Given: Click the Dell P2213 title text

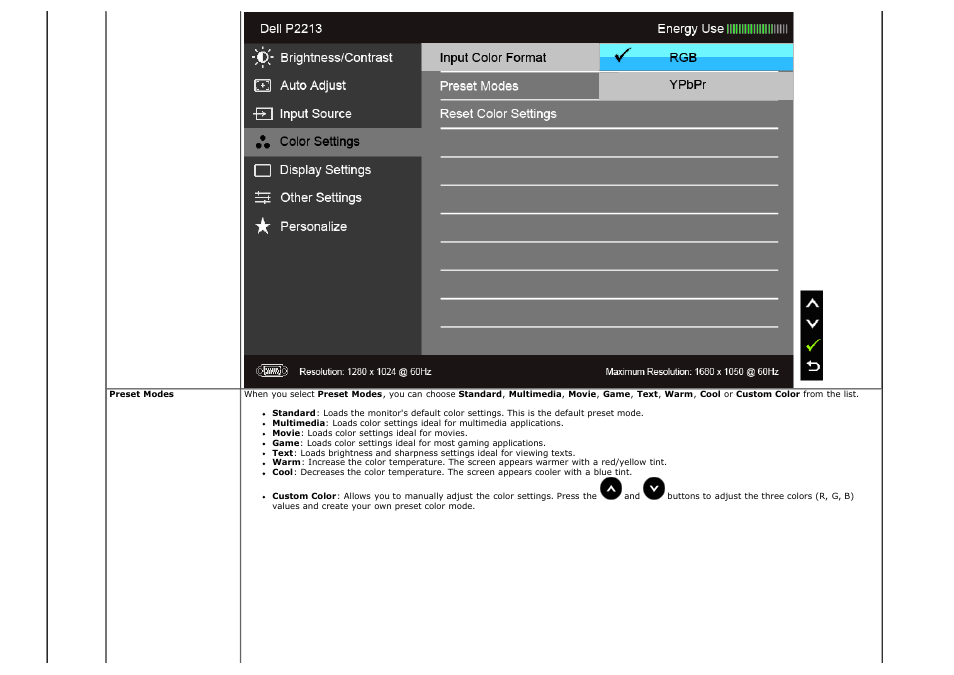Looking at the screenshot, I should point(291,29).
